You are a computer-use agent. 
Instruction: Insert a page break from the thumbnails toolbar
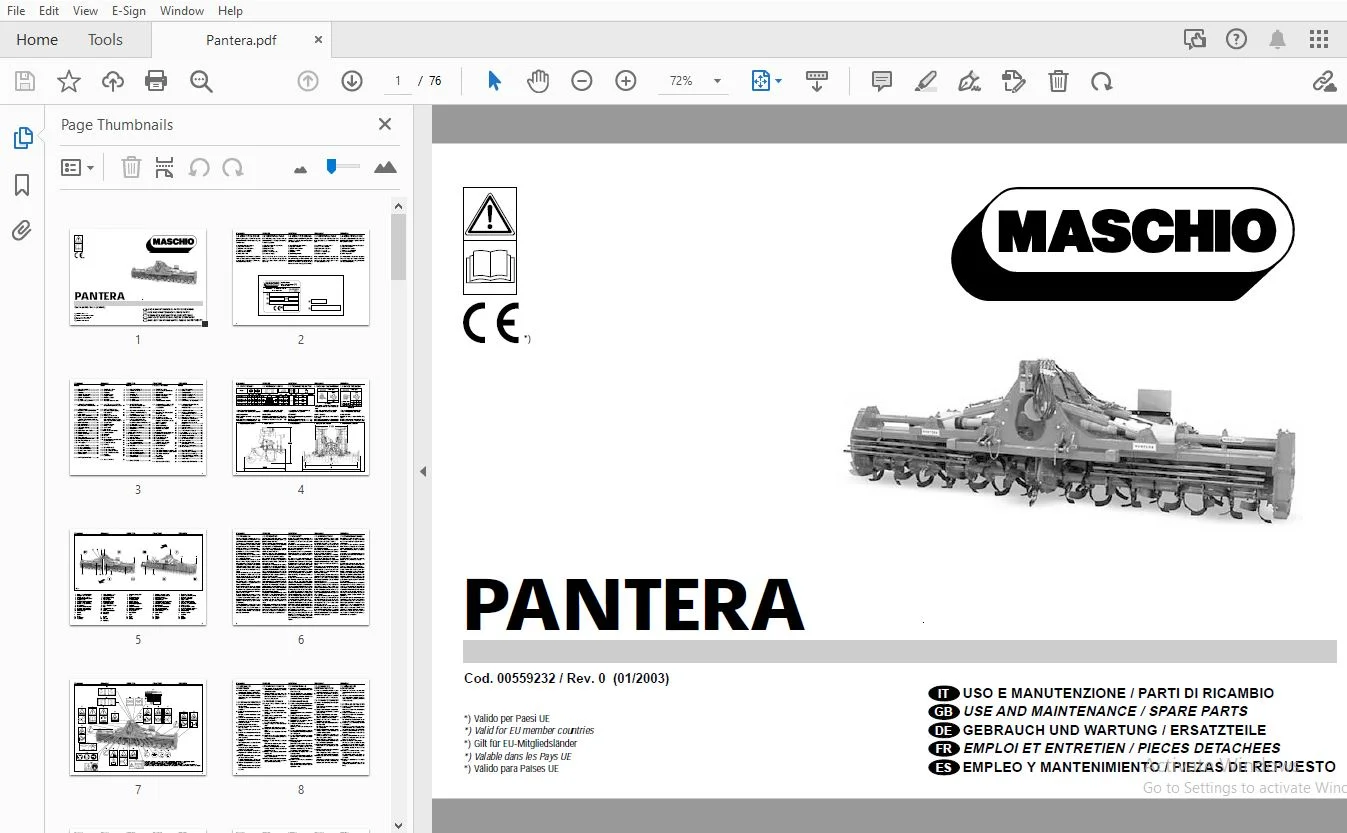[165, 167]
